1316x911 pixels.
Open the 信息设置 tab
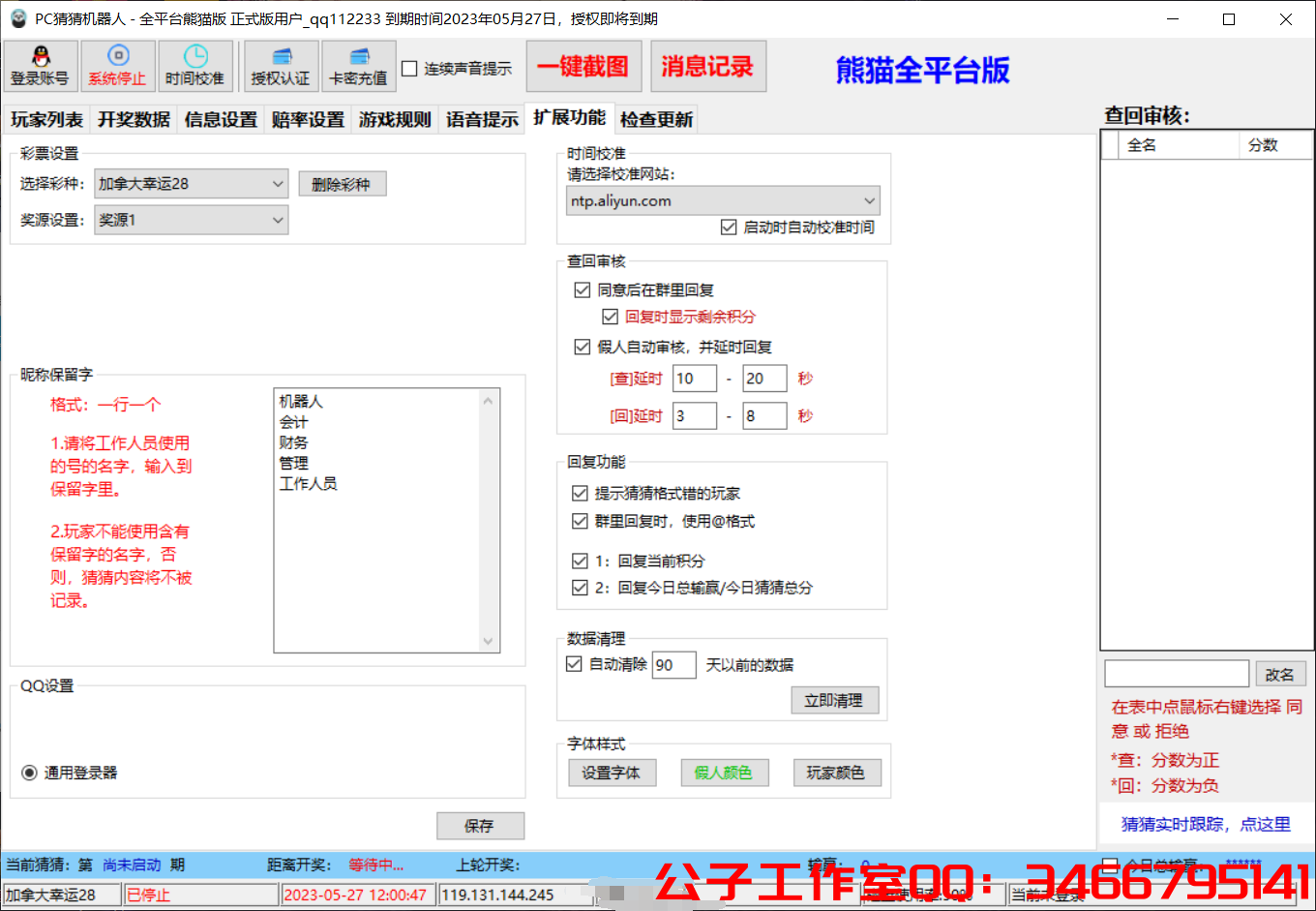pos(221,120)
